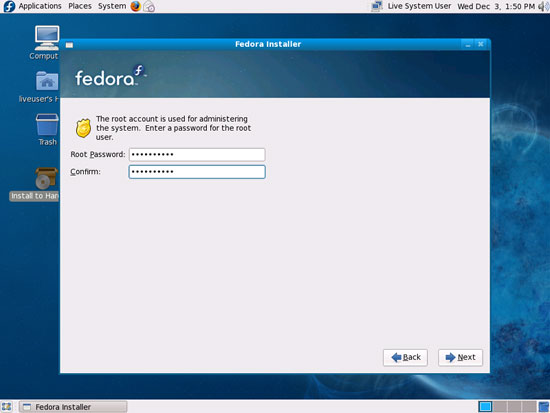This screenshot has height=413, width=550.
Task: Click the network status icon in panel
Action: click(377, 6)
